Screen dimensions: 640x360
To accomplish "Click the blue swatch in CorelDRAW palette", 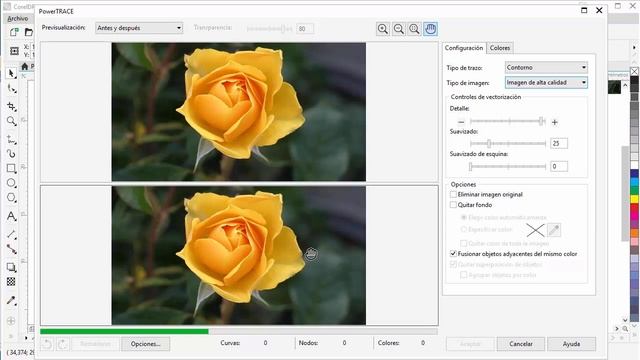I will 634,173.
